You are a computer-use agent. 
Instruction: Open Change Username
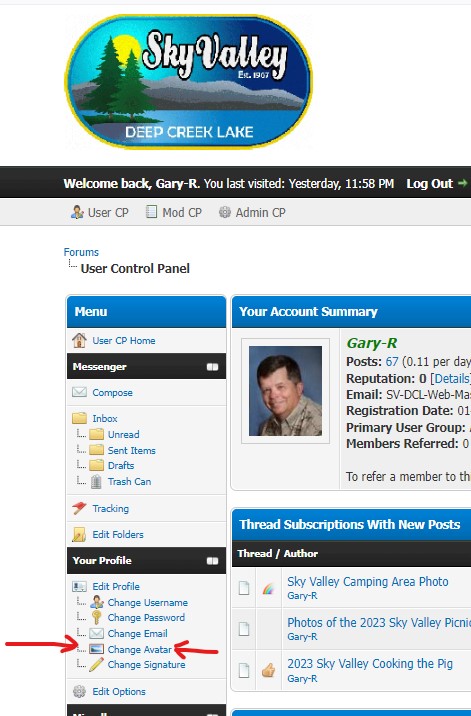coord(148,603)
